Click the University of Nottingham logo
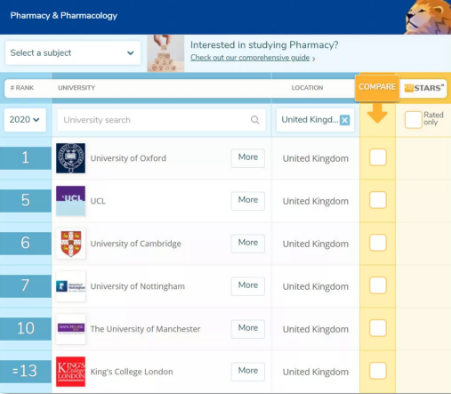The image size is (451, 394). click(71, 286)
